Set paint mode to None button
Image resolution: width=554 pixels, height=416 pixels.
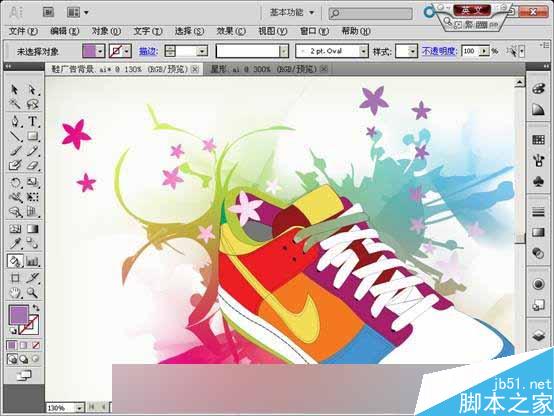coord(36,345)
